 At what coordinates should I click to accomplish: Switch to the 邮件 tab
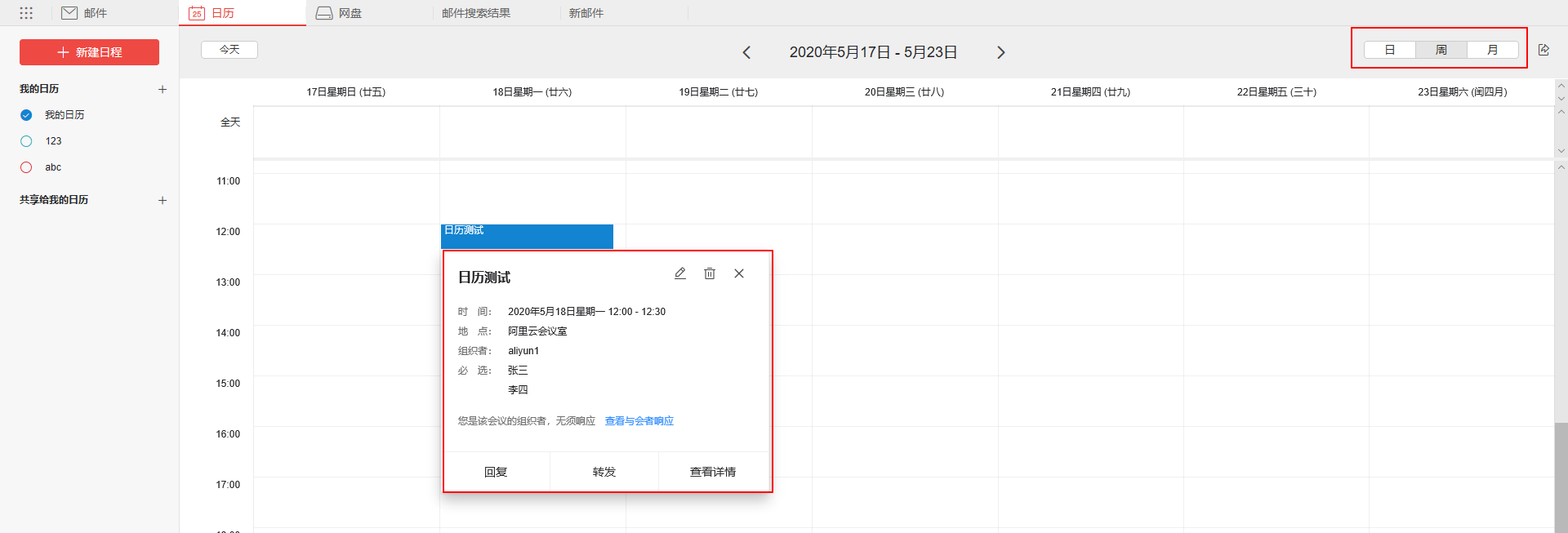(x=85, y=13)
